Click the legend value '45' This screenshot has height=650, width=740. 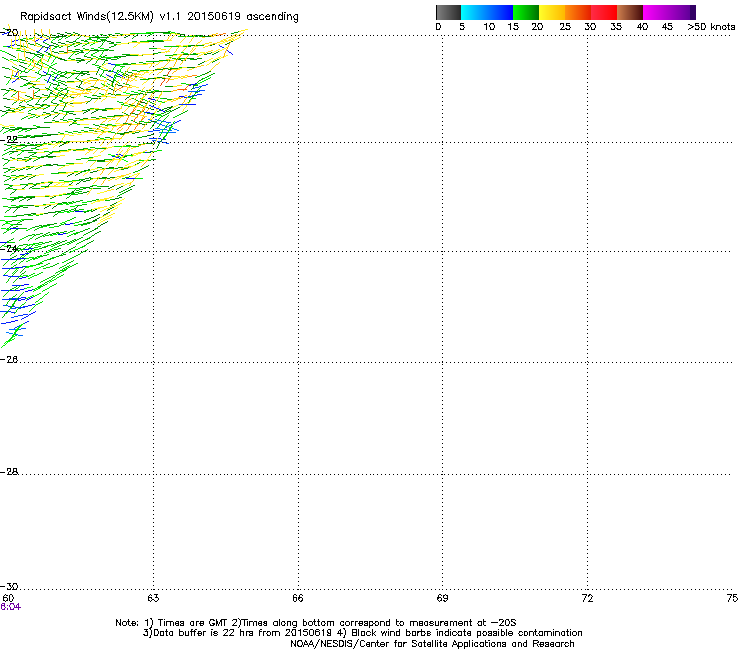point(667,27)
